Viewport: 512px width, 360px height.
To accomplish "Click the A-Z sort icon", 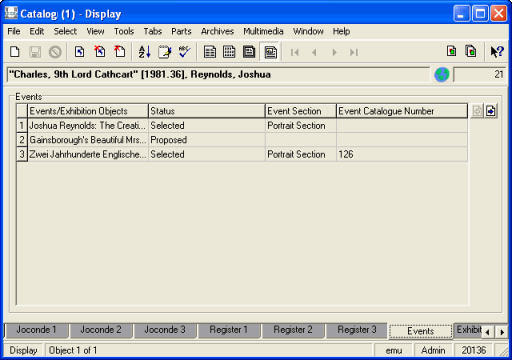I will point(144,52).
